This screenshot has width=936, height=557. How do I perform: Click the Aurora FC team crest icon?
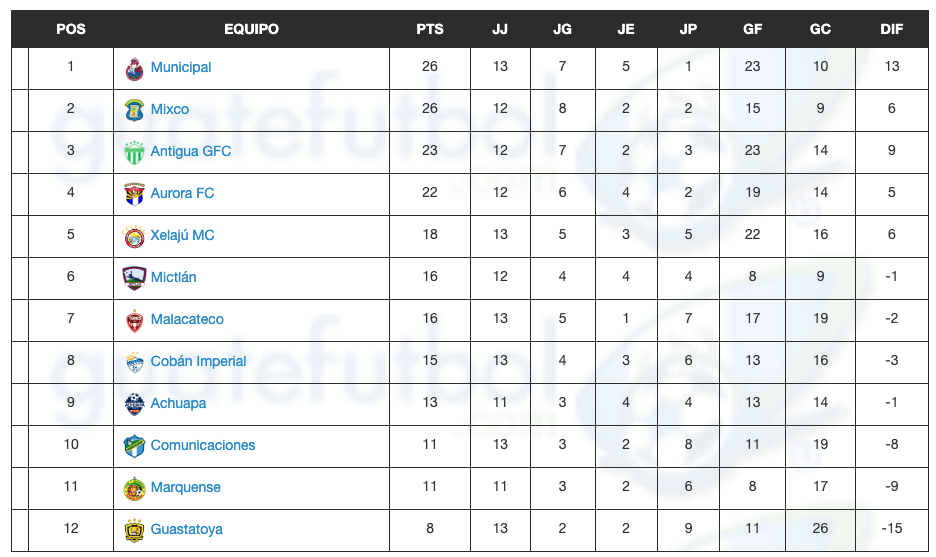point(134,194)
